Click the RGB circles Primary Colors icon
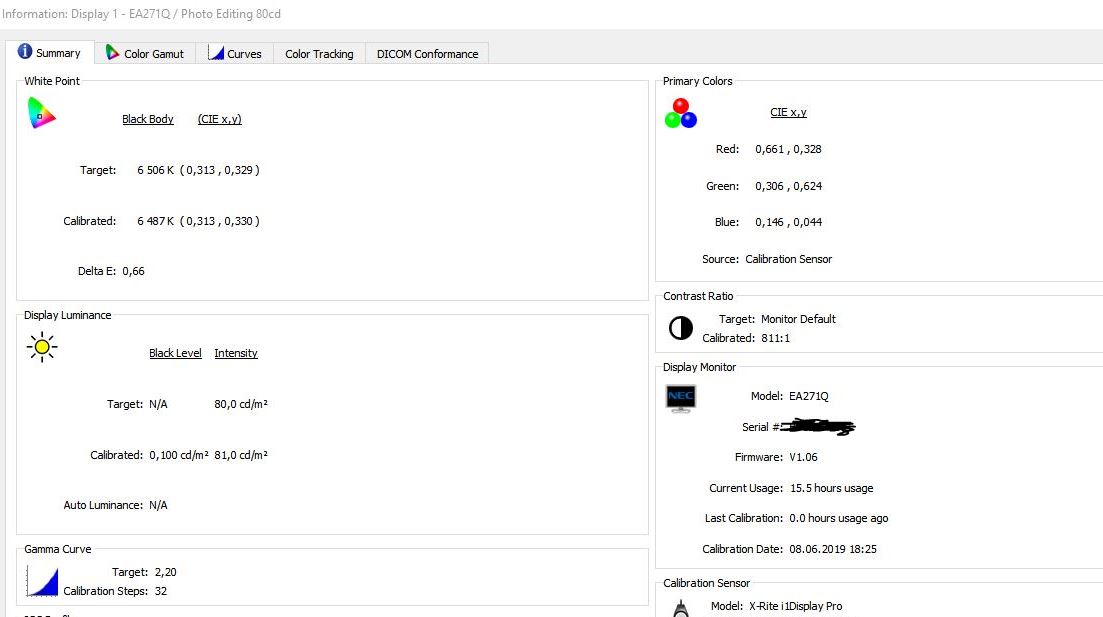The width and height of the screenshot is (1103, 617). coord(680,113)
